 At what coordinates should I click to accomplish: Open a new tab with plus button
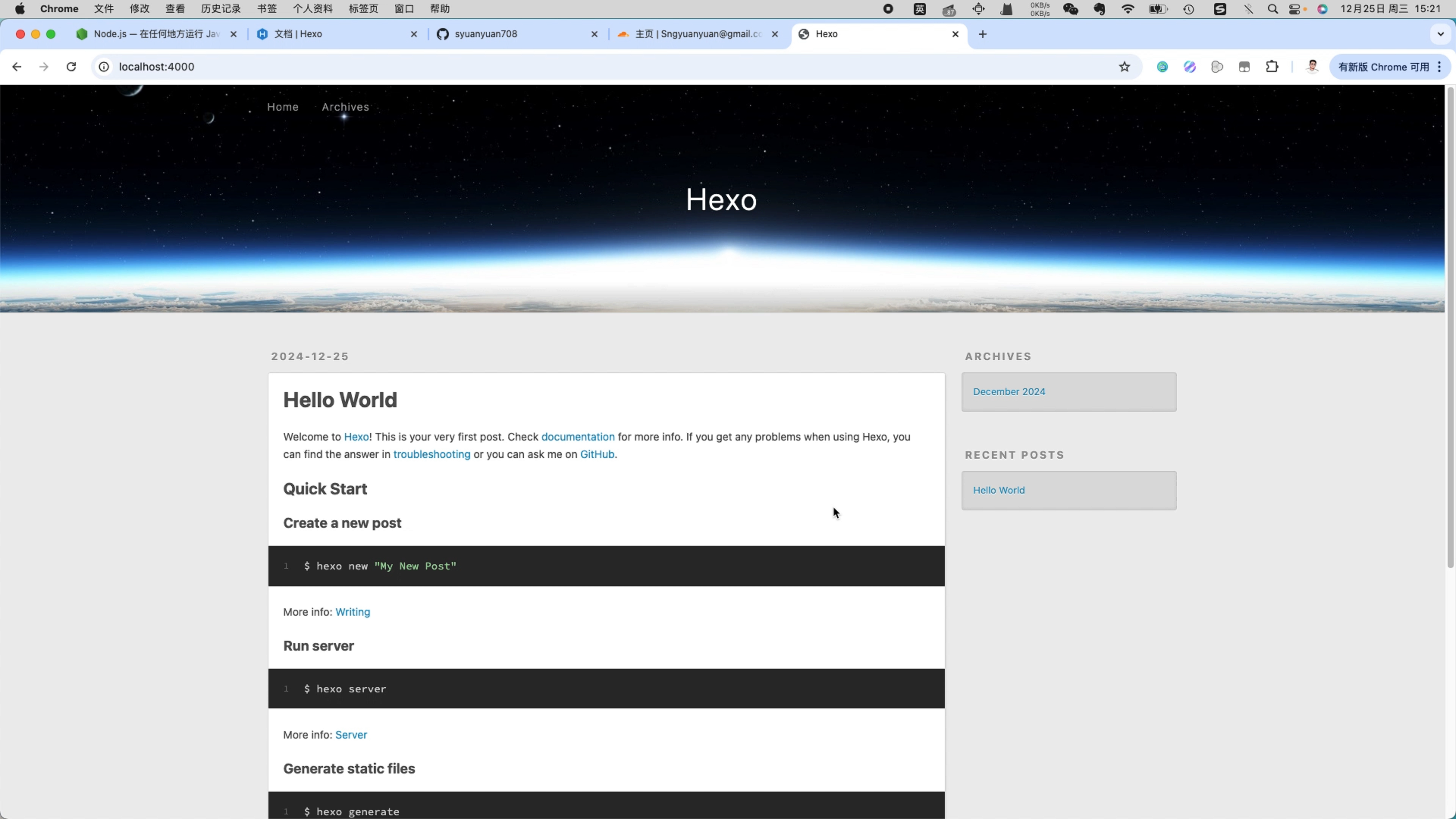pyautogui.click(x=983, y=34)
